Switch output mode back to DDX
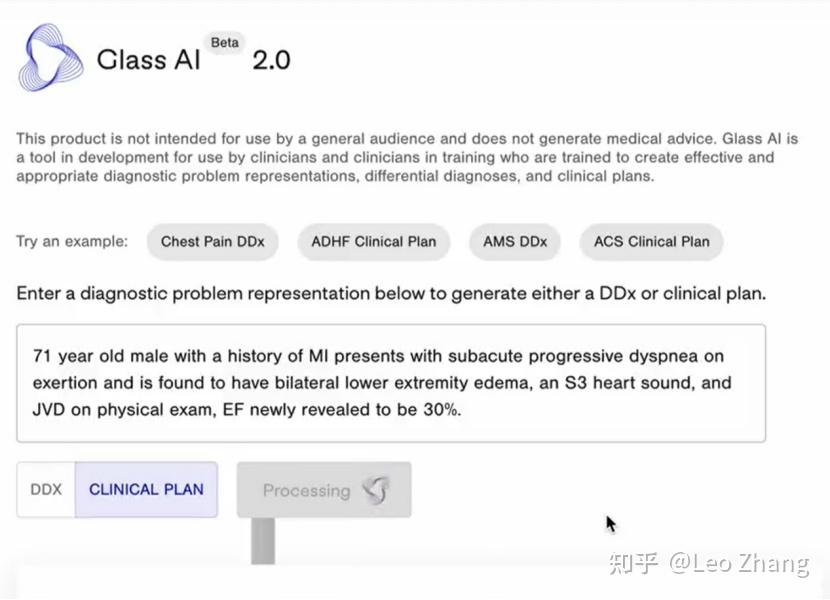The height and width of the screenshot is (600, 830). click(45, 489)
